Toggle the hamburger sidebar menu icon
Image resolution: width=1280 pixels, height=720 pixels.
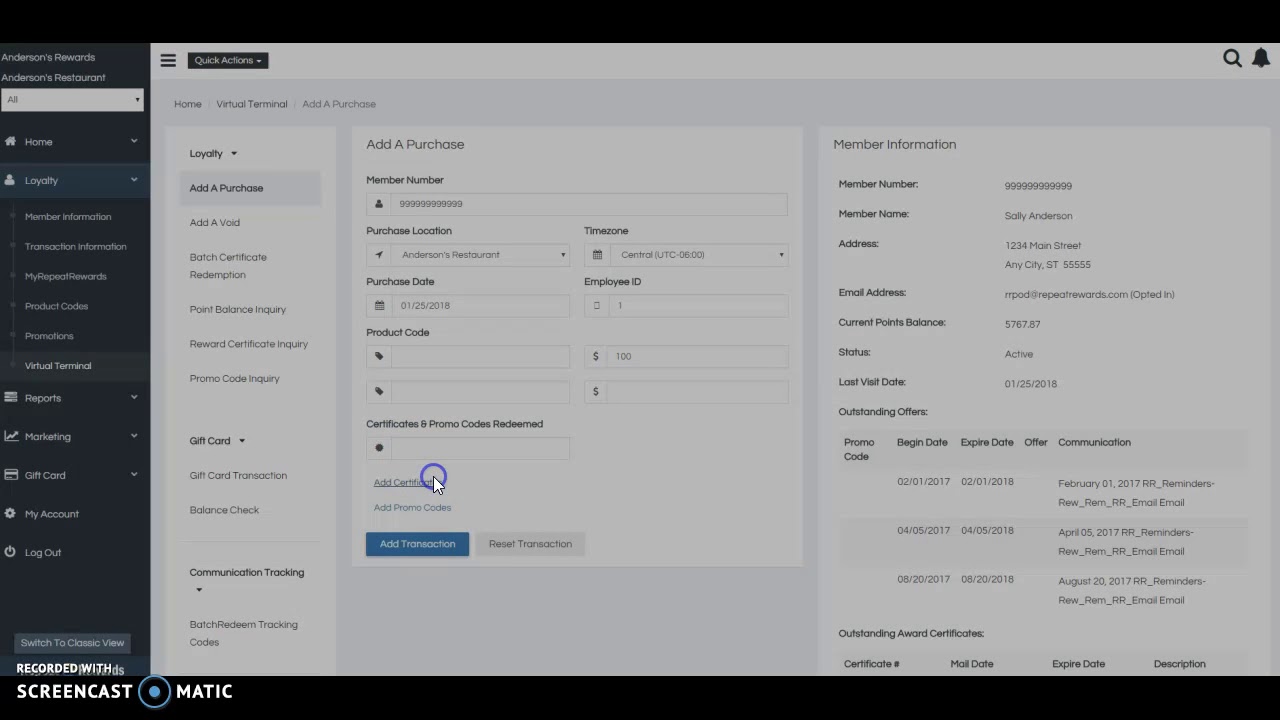point(168,60)
